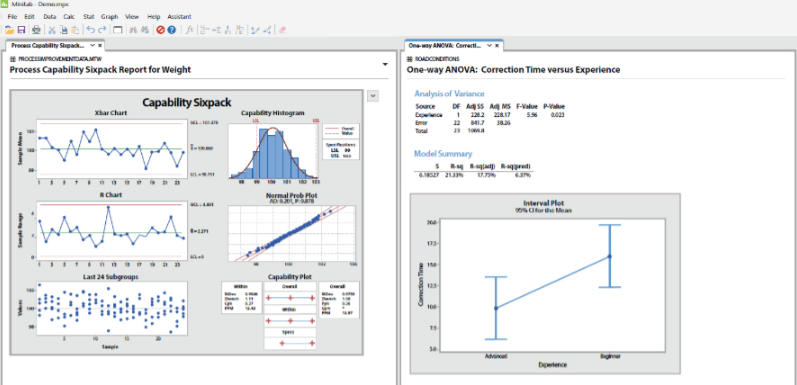797x385 pixels.
Task: Open Help with the blue question icon
Action: (x=172, y=30)
